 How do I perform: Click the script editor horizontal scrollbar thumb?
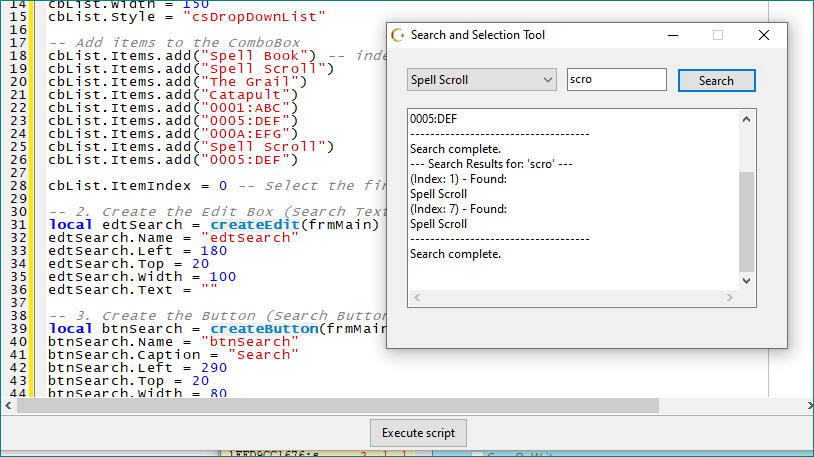coord(340,406)
